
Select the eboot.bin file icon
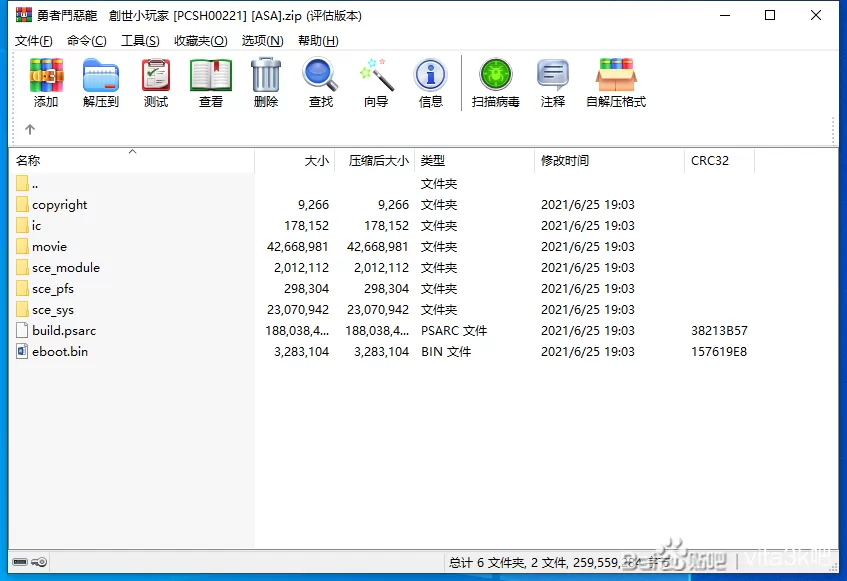22,352
